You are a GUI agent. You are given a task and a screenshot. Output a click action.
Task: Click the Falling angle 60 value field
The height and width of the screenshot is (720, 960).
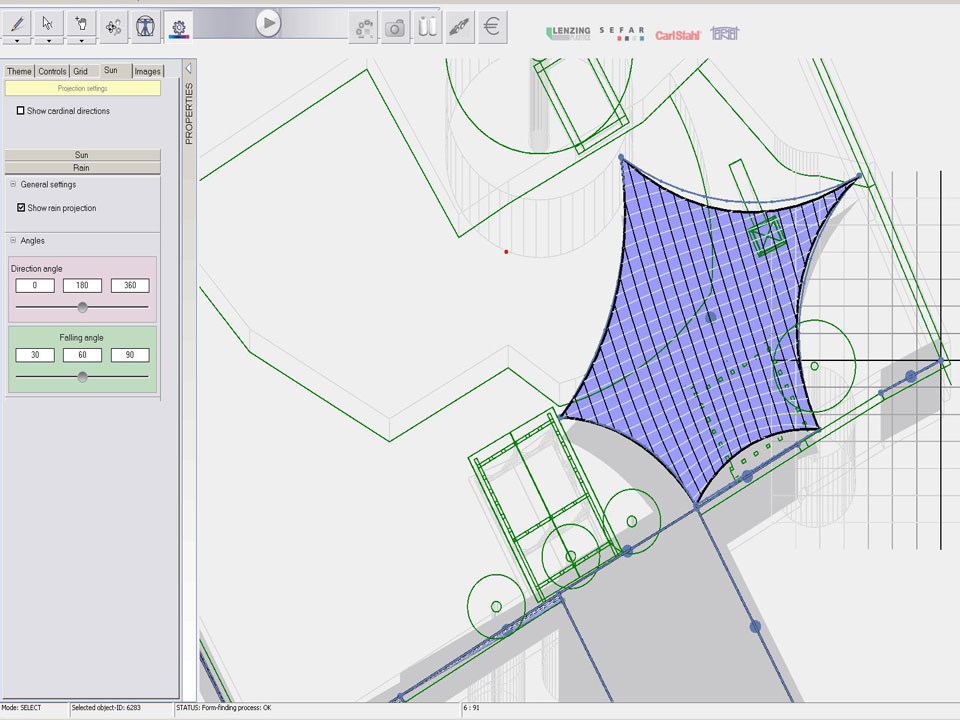pos(82,355)
